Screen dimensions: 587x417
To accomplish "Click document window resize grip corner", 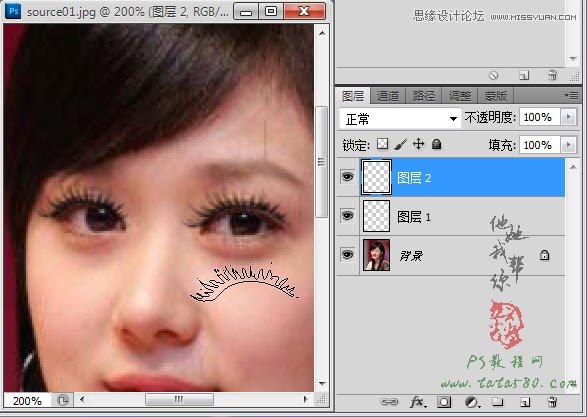I will point(321,399).
